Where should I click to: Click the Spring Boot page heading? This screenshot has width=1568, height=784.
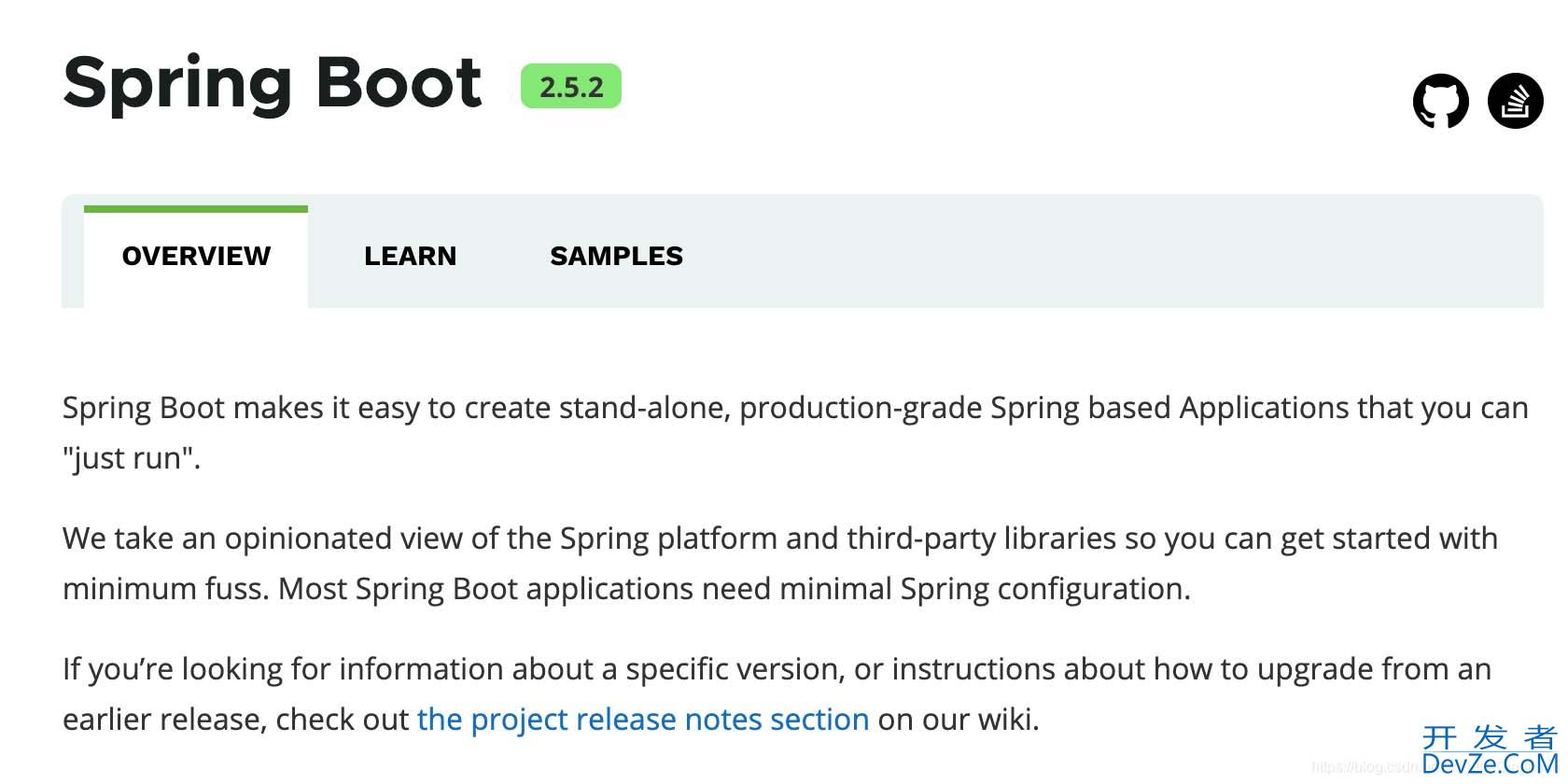tap(273, 85)
